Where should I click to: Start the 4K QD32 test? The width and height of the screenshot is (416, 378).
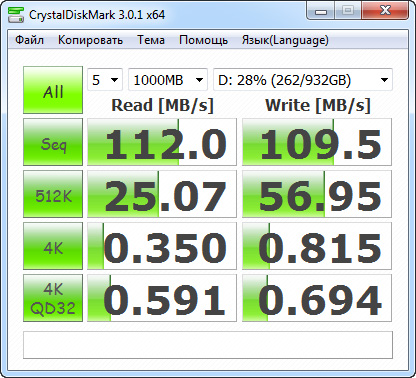click(x=53, y=298)
